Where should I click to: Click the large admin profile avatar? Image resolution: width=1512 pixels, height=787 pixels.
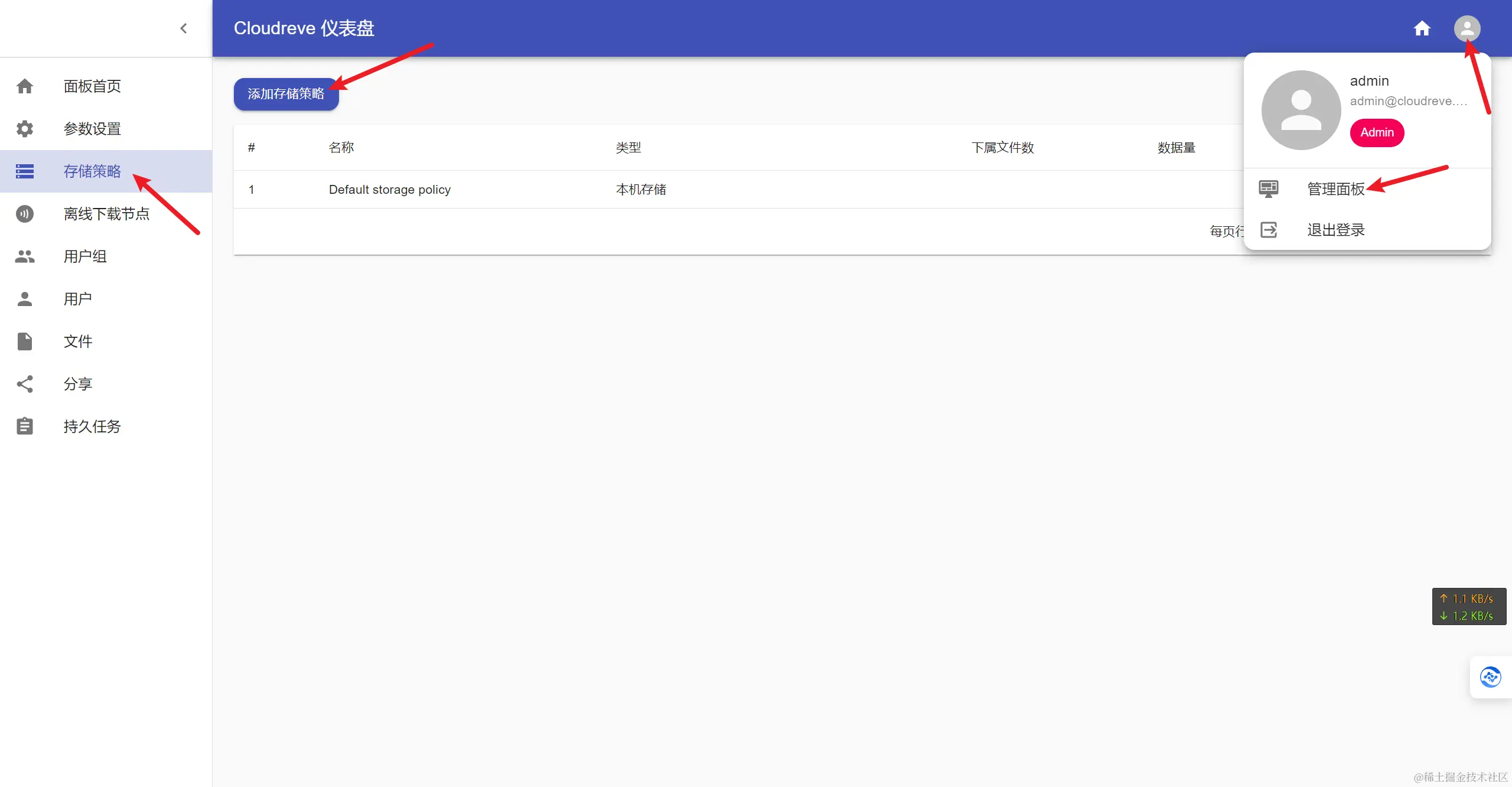tap(1301, 110)
